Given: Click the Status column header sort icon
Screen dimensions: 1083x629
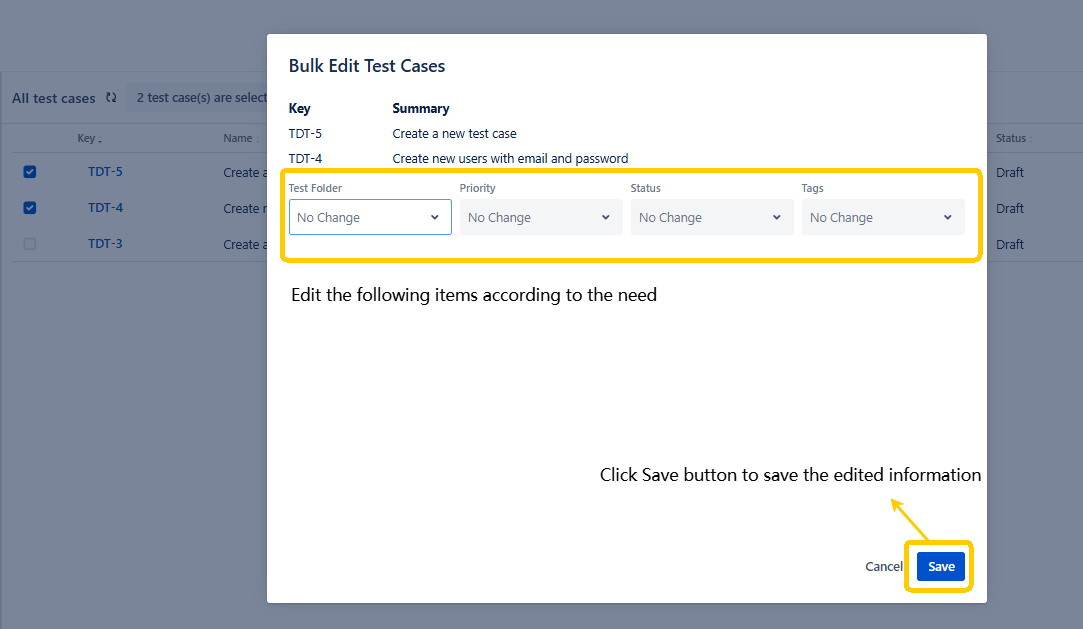Looking at the screenshot, I should [x=1031, y=140].
